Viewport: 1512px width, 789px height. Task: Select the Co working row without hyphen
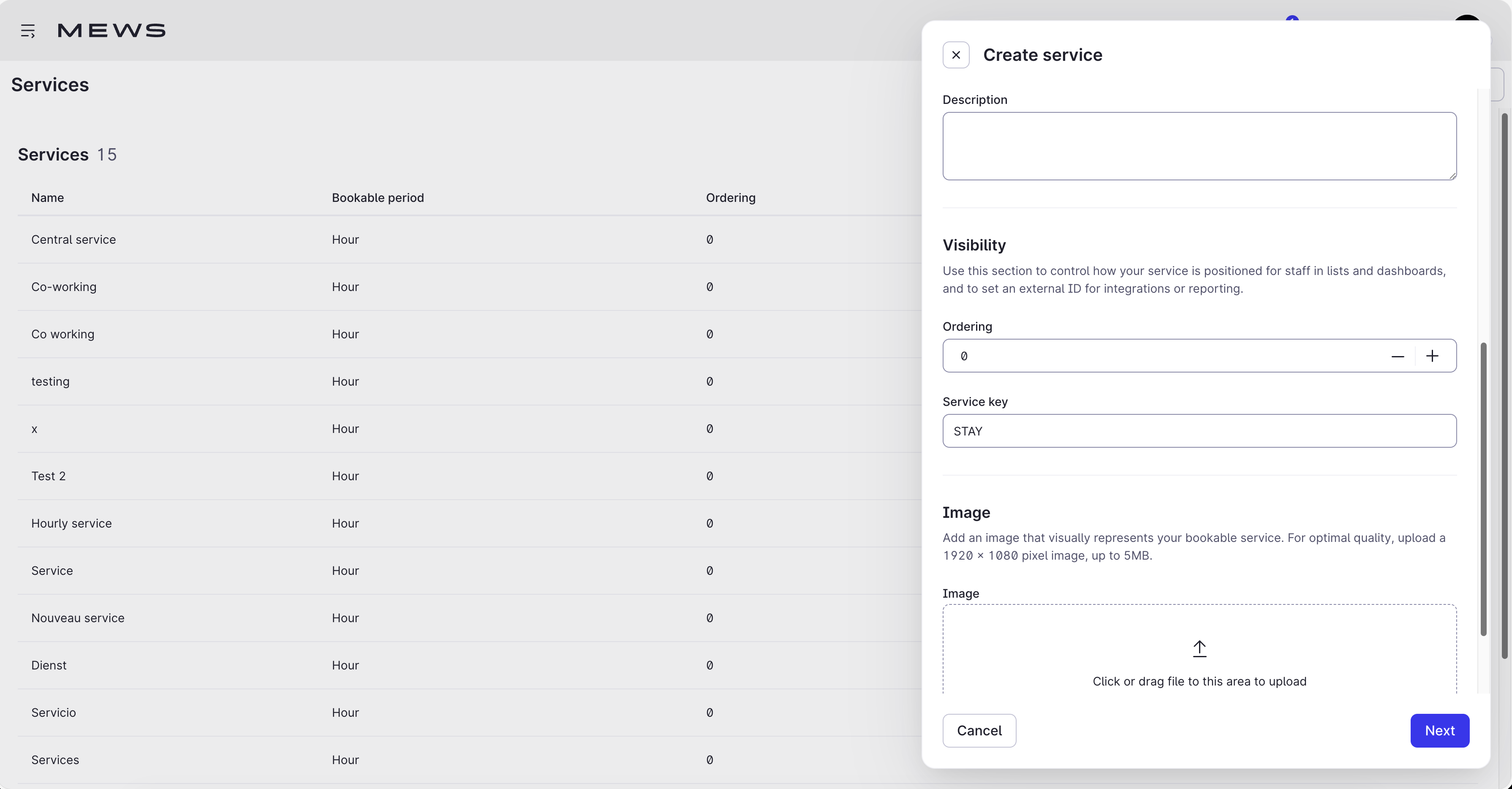(470, 334)
